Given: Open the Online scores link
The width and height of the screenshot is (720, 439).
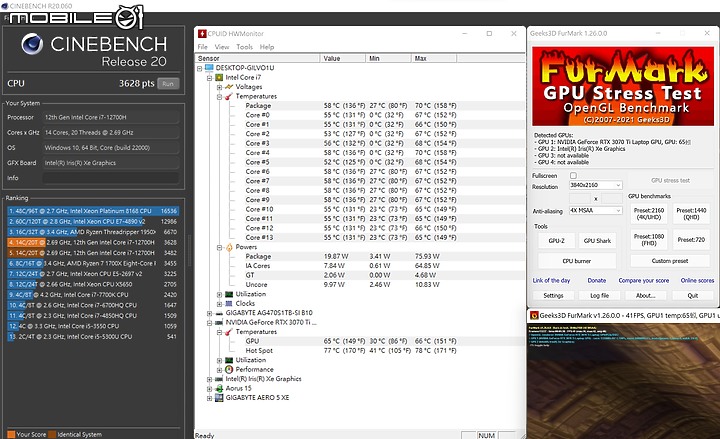Looking at the screenshot, I should [697, 281].
